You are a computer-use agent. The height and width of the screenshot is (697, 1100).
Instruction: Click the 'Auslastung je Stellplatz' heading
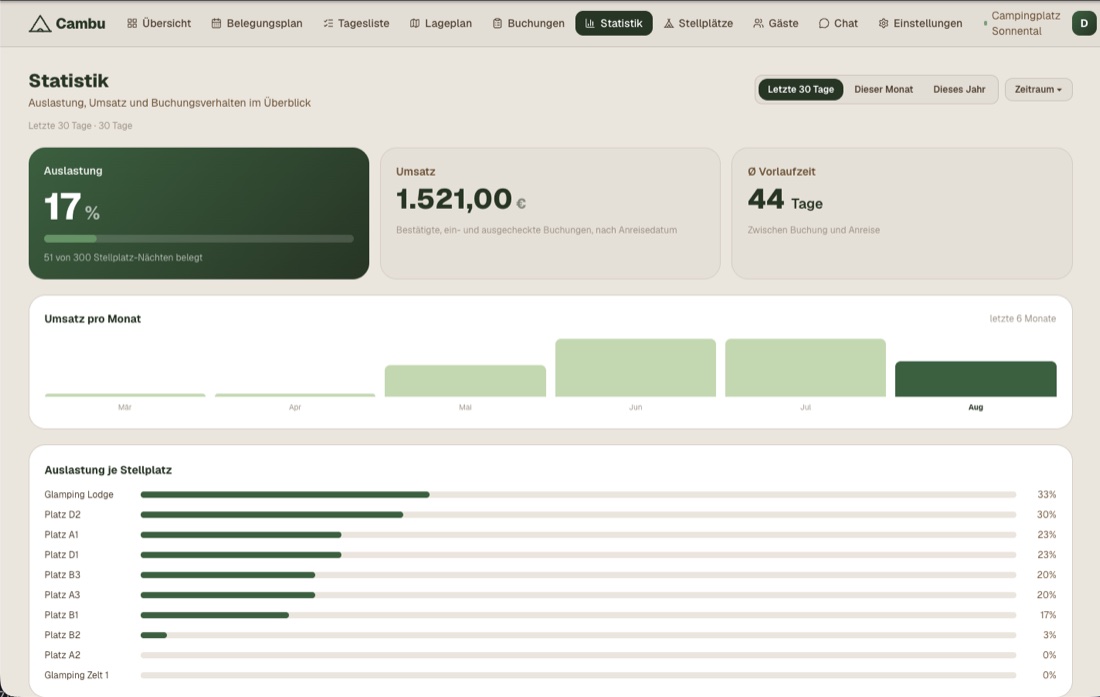[108, 470]
